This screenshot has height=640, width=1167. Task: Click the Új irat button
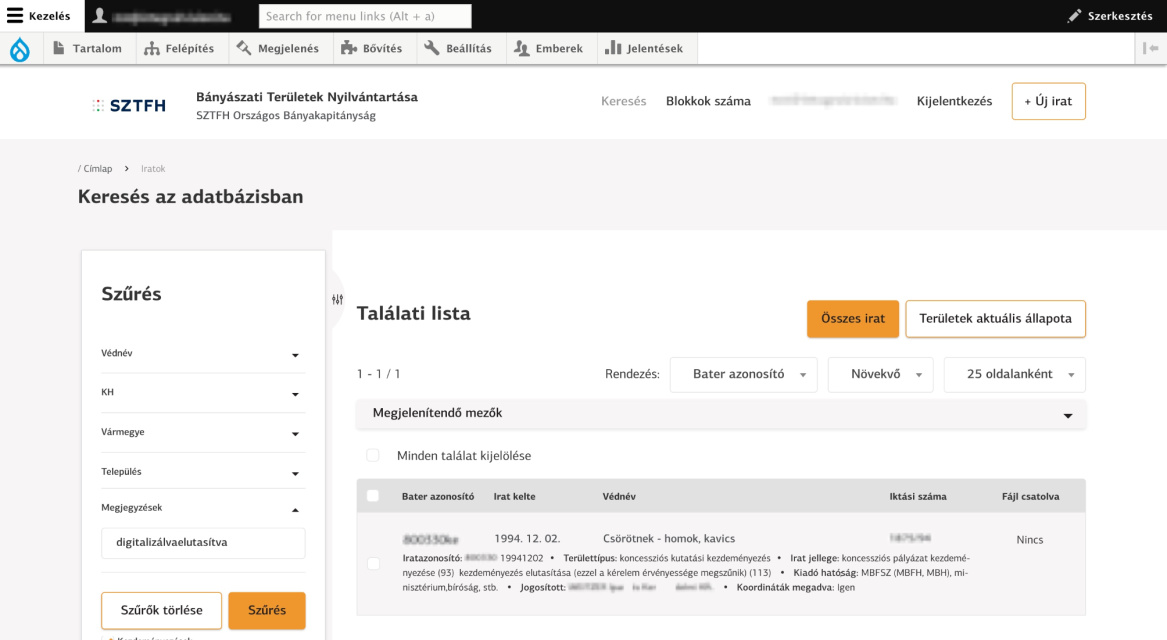[1048, 101]
